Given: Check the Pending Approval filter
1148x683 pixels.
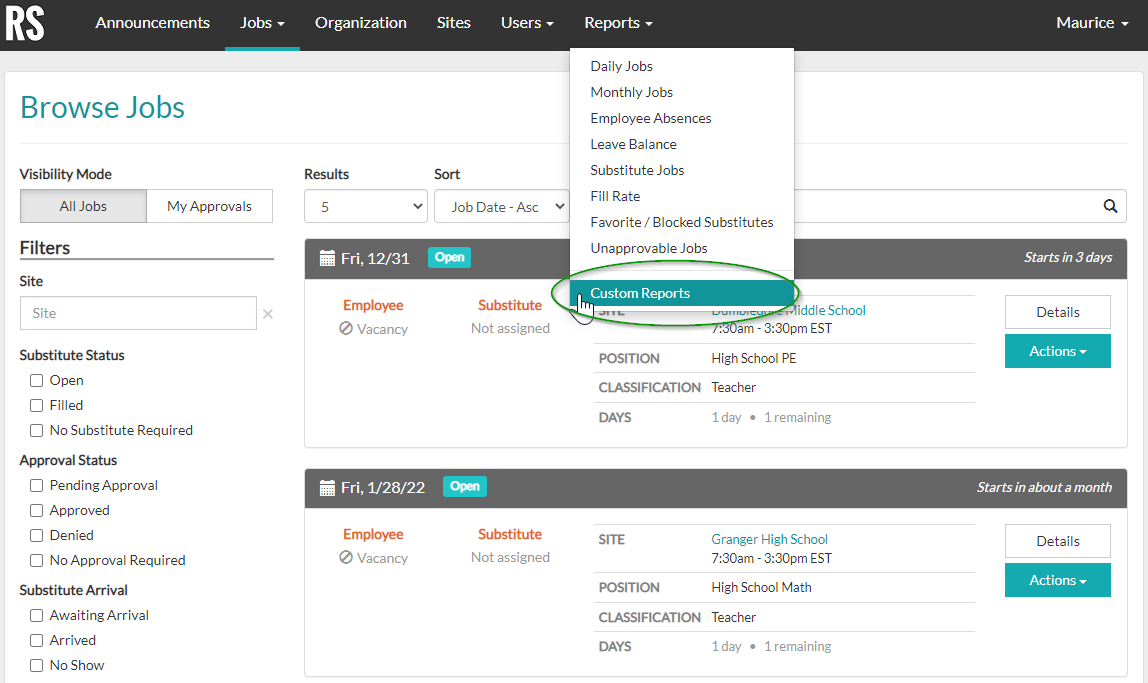Looking at the screenshot, I should point(36,485).
